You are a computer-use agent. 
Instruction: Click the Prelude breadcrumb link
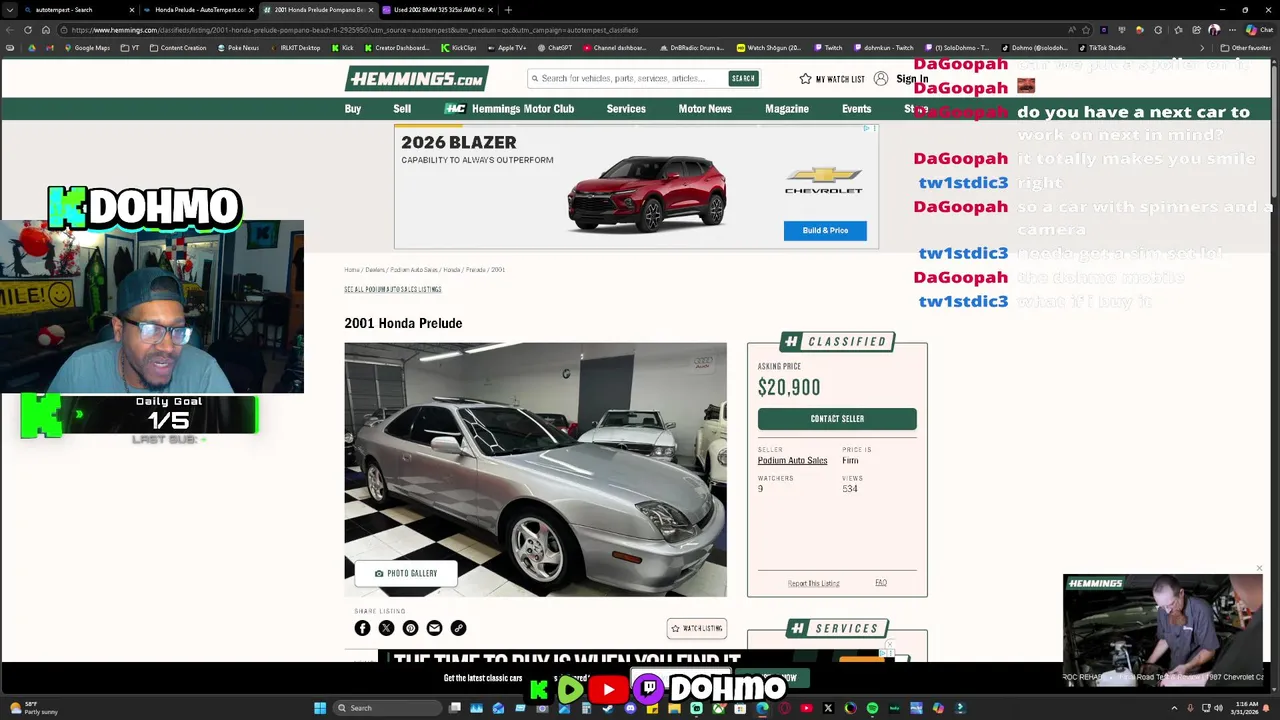point(475,270)
